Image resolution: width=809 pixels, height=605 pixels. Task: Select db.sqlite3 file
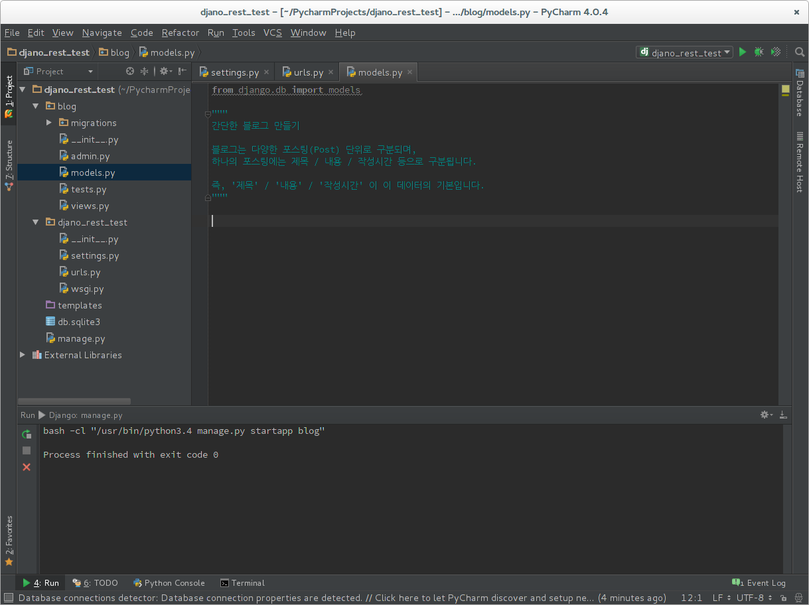78,322
